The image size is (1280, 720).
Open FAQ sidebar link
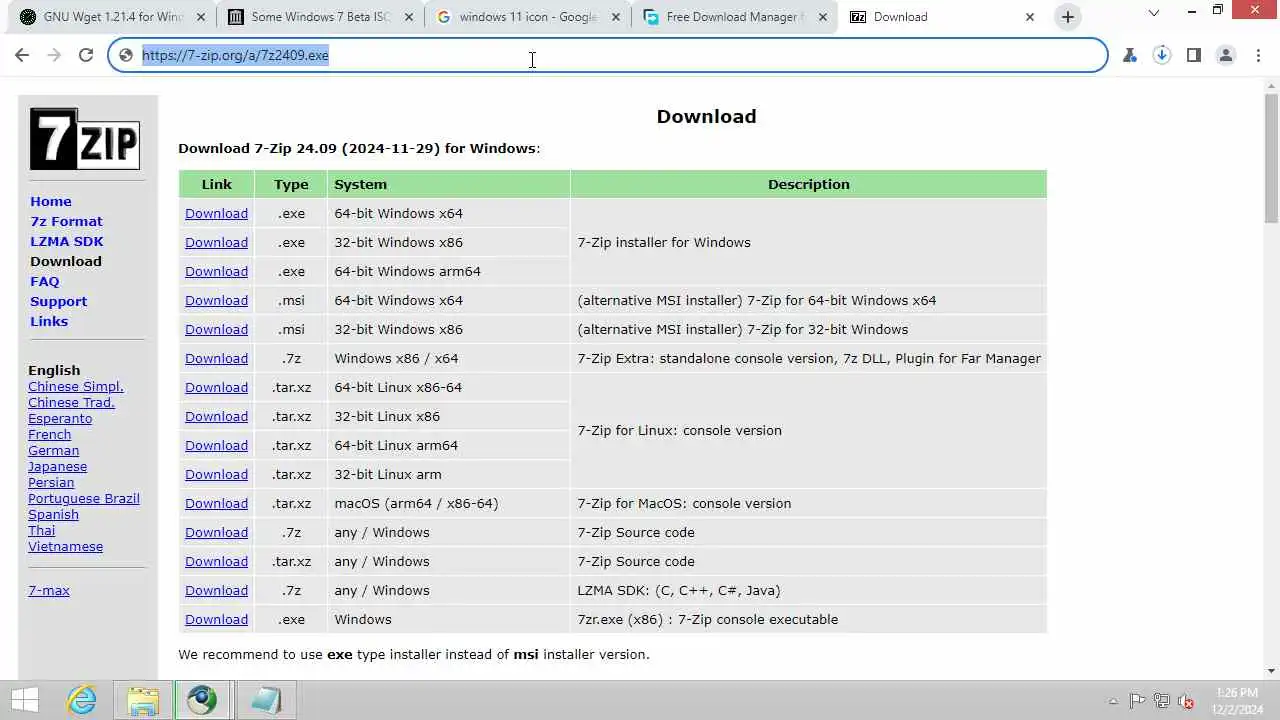pos(45,281)
